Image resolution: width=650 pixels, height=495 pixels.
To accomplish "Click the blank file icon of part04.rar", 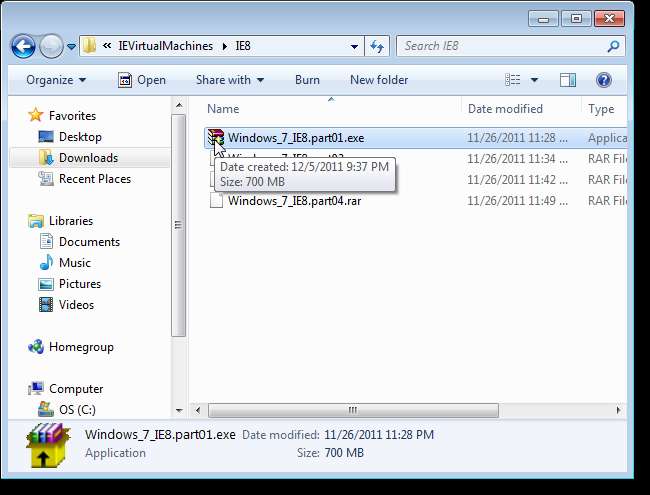I will click(x=216, y=201).
